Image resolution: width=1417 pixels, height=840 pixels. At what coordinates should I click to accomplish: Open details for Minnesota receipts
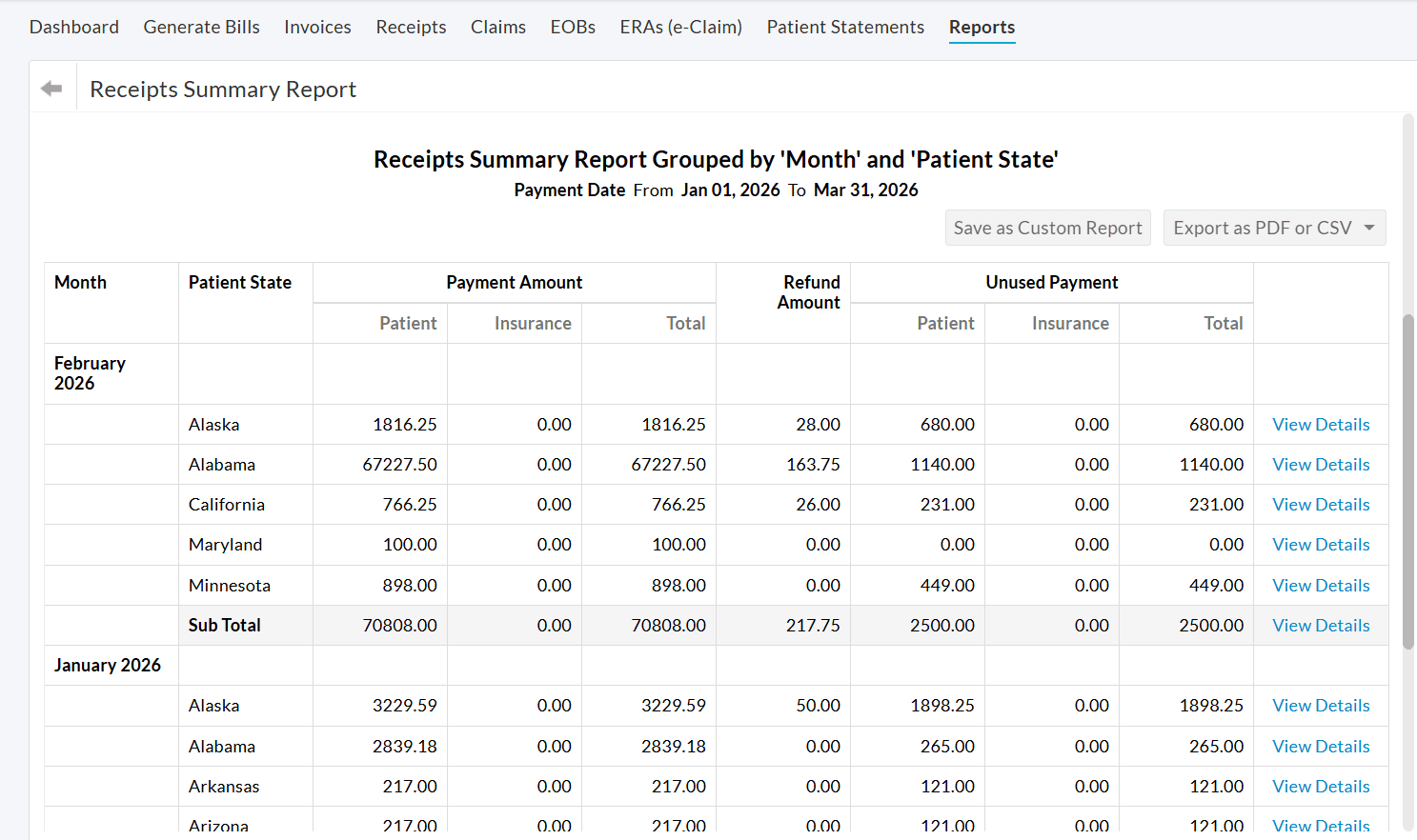coord(1321,585)
